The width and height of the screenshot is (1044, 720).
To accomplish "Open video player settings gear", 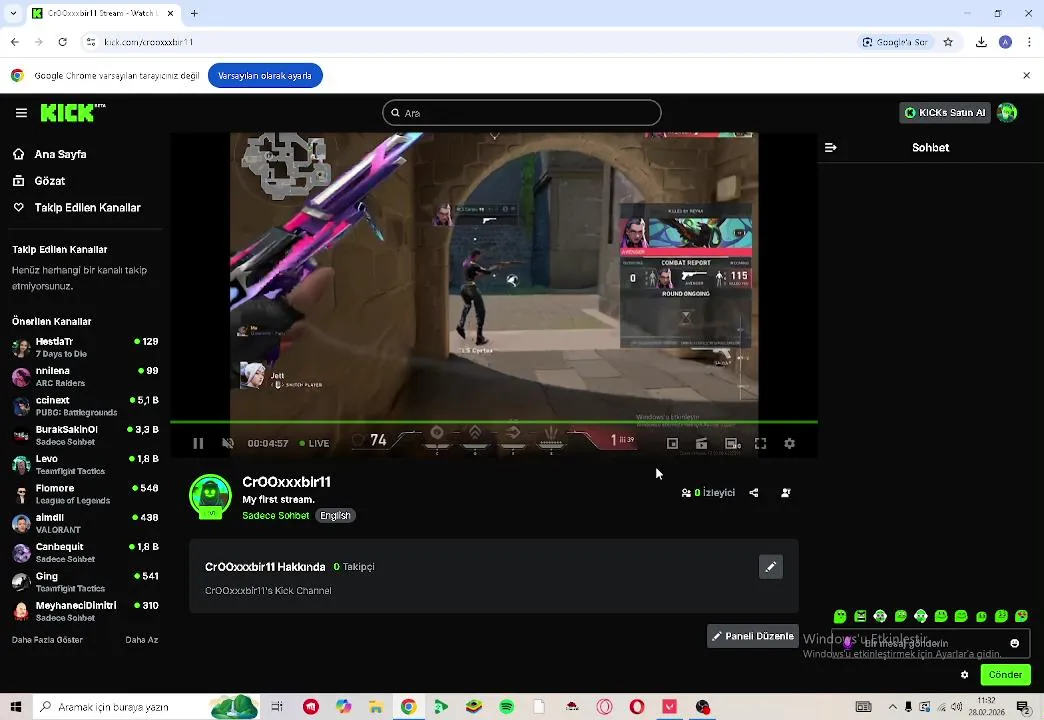I will 790,444.
